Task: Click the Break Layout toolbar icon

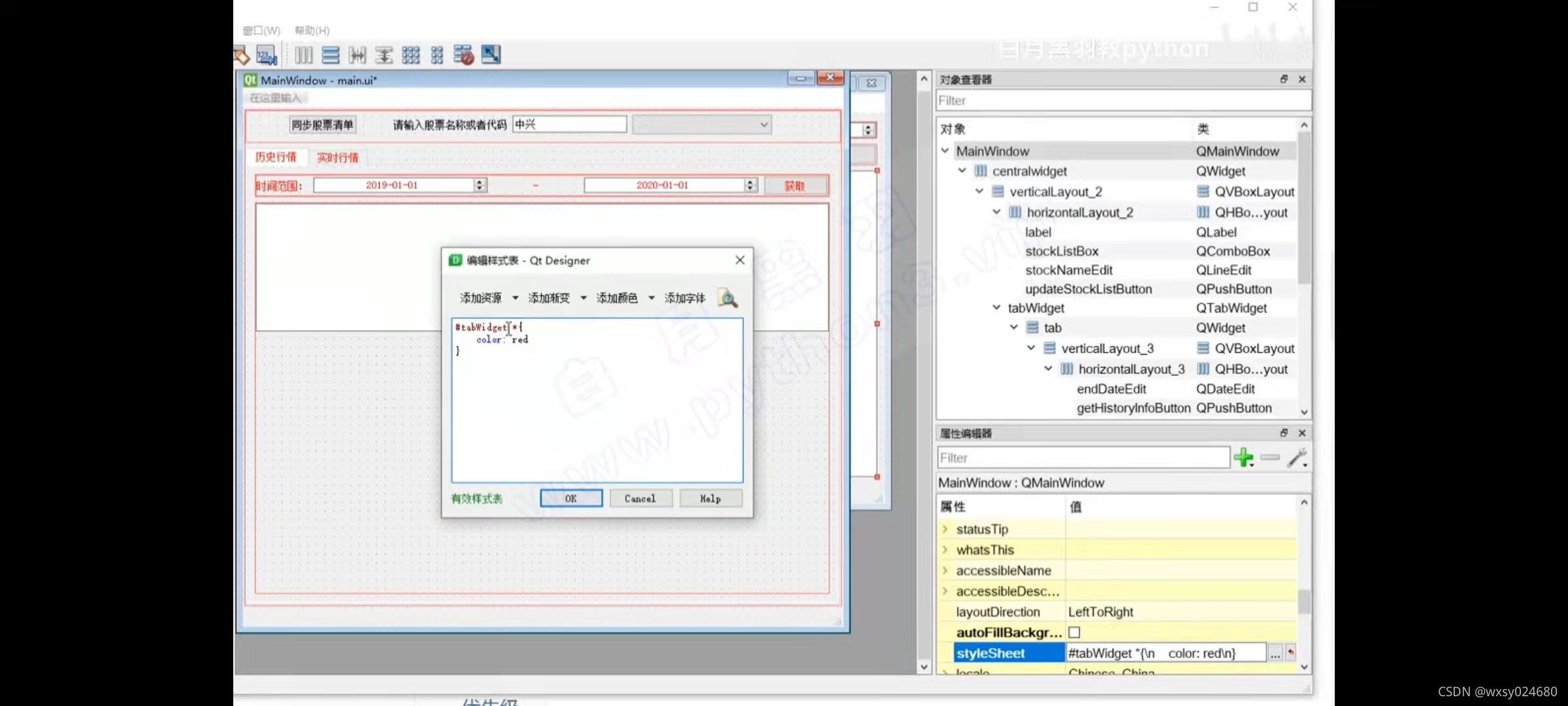Action: pos(463,56)
